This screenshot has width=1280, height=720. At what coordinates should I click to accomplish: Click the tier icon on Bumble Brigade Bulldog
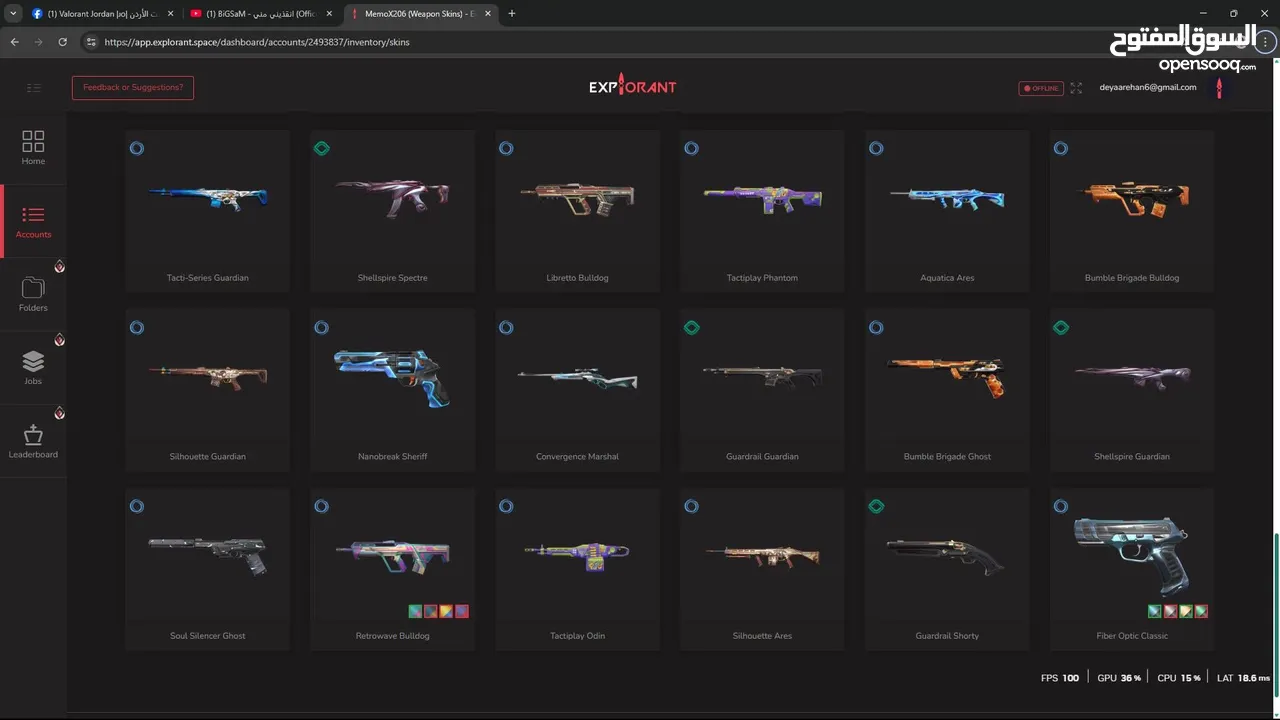[x=1061, y=148]
